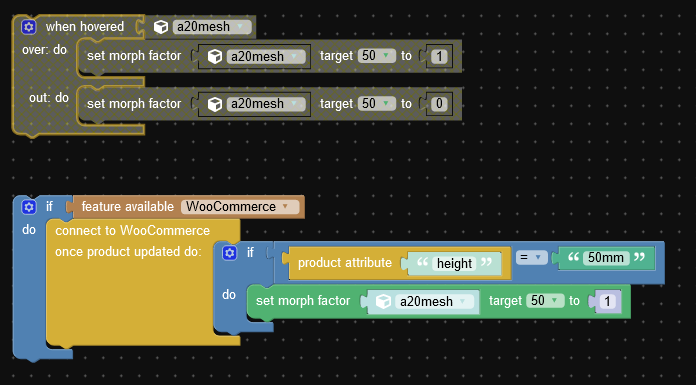
Task: Click opening quote icon of height string
Action: point(422,262)
